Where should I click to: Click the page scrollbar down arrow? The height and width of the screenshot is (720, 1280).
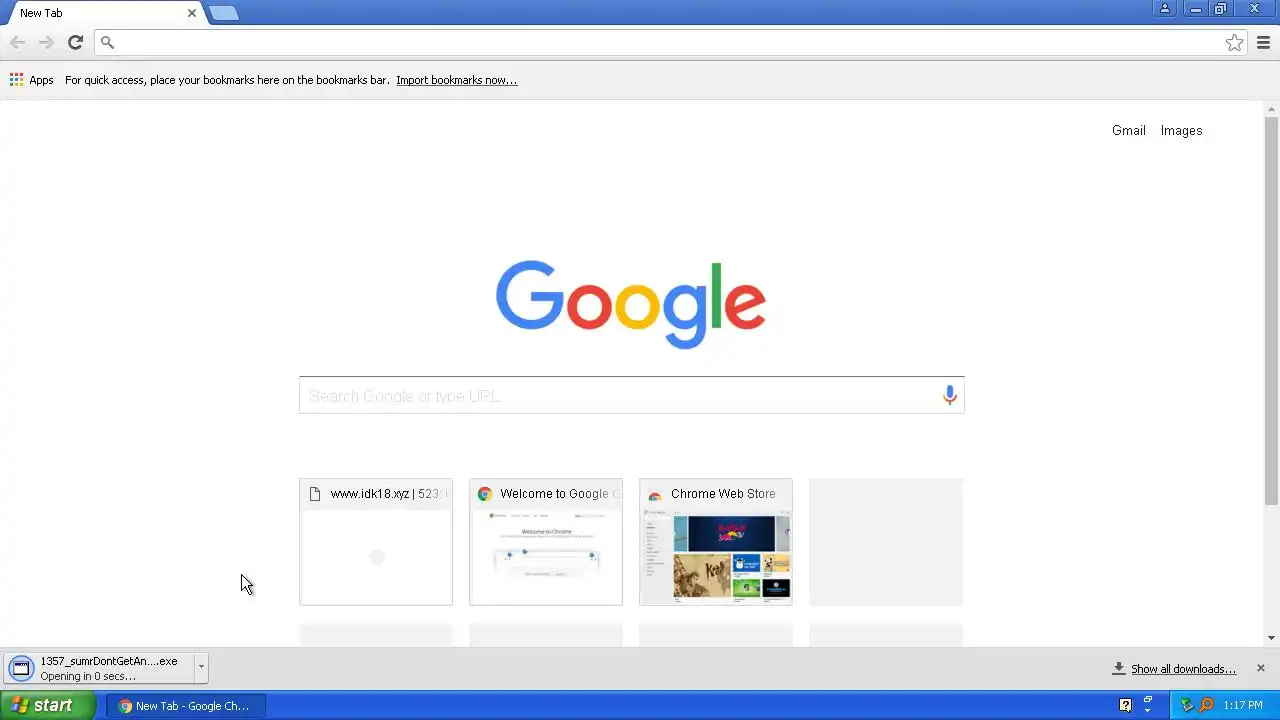click(x=1271, y=637)
